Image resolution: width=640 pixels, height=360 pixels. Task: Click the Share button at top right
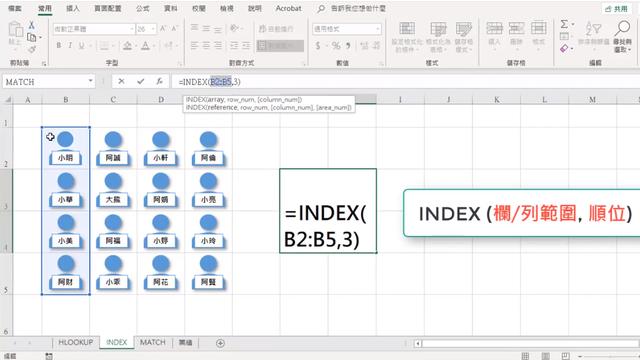click(x=617, y=9)
